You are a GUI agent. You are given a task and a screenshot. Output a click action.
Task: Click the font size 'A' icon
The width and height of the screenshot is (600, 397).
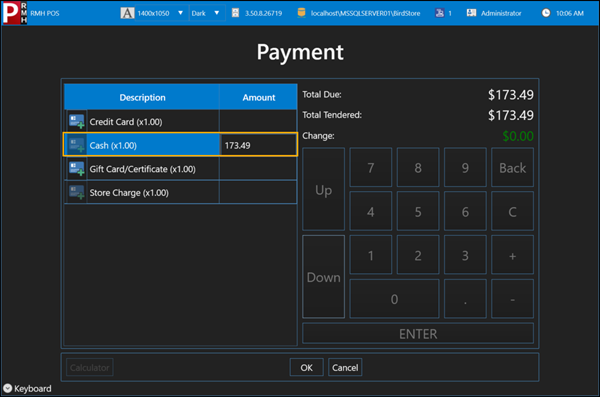(127, 13)
